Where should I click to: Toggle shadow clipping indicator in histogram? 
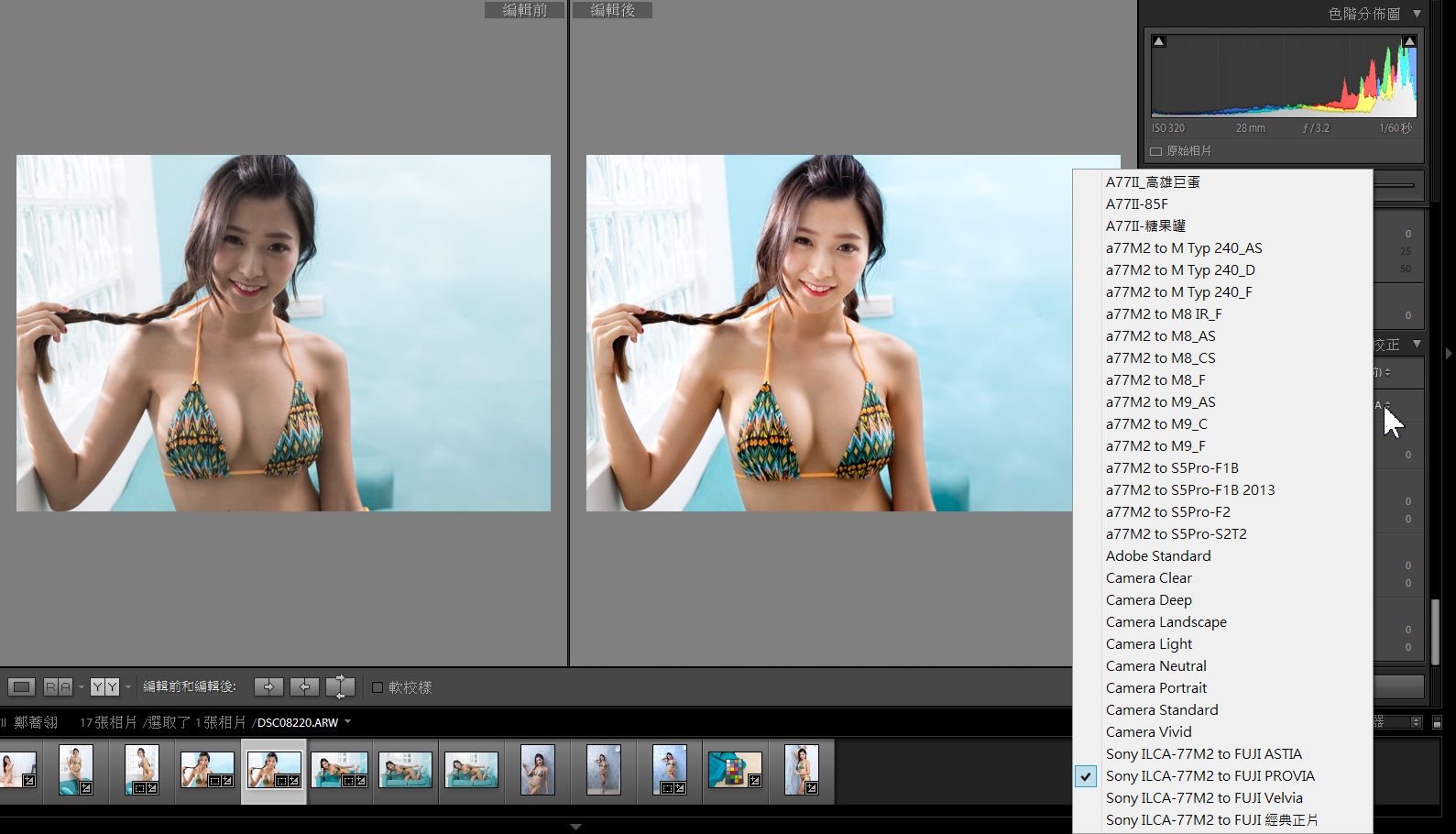(1159, 41)
